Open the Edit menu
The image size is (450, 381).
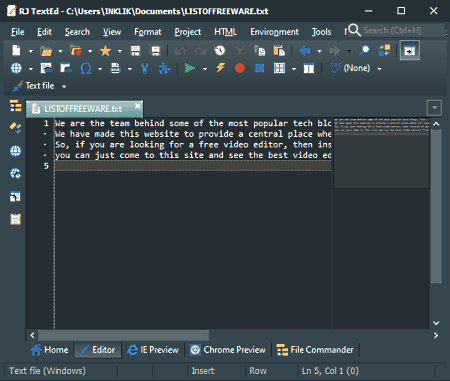[x=44, y=32]
